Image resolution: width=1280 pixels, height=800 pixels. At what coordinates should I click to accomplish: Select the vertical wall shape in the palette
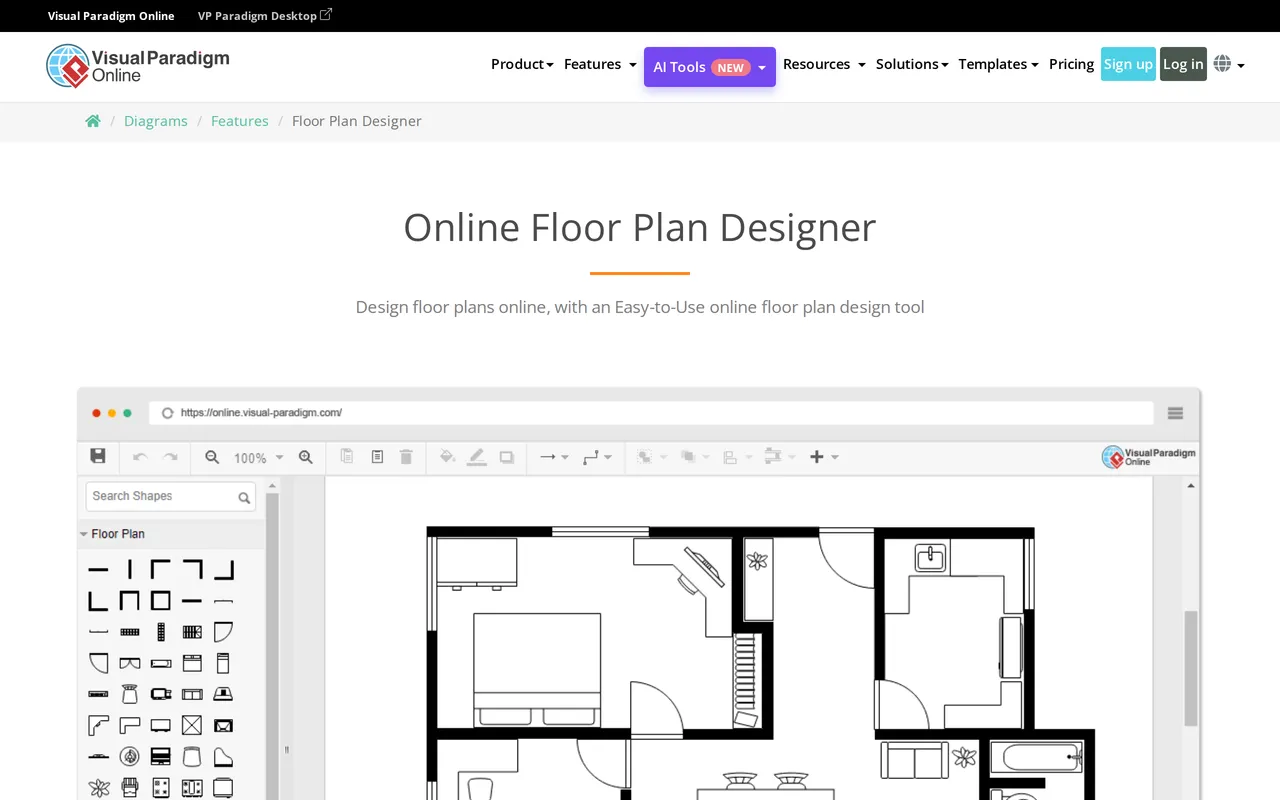pyautogui.click(x=129, y=570)
